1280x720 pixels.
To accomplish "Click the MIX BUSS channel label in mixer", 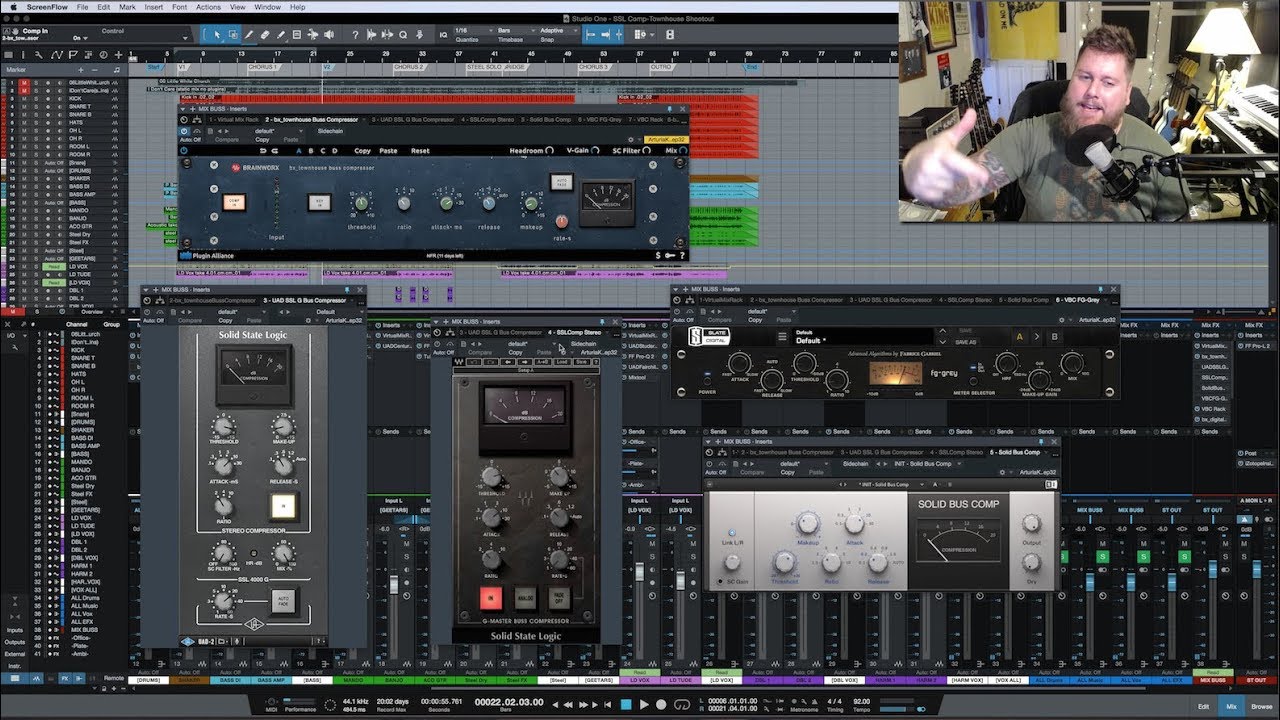I will [1213, 680].
